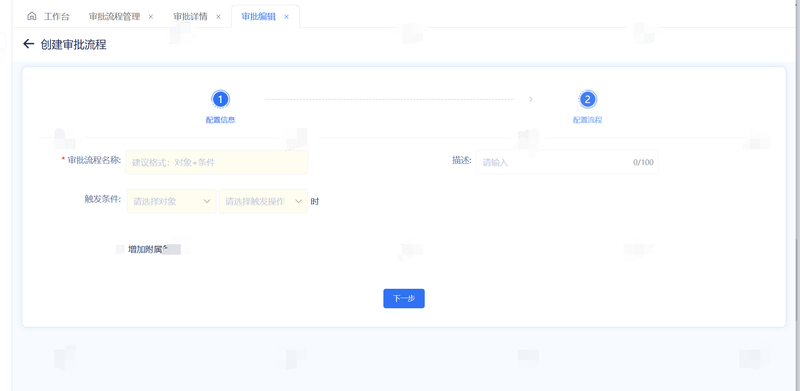
Task: Click the 创建审批流程 page title
Action: pos(73,44)
